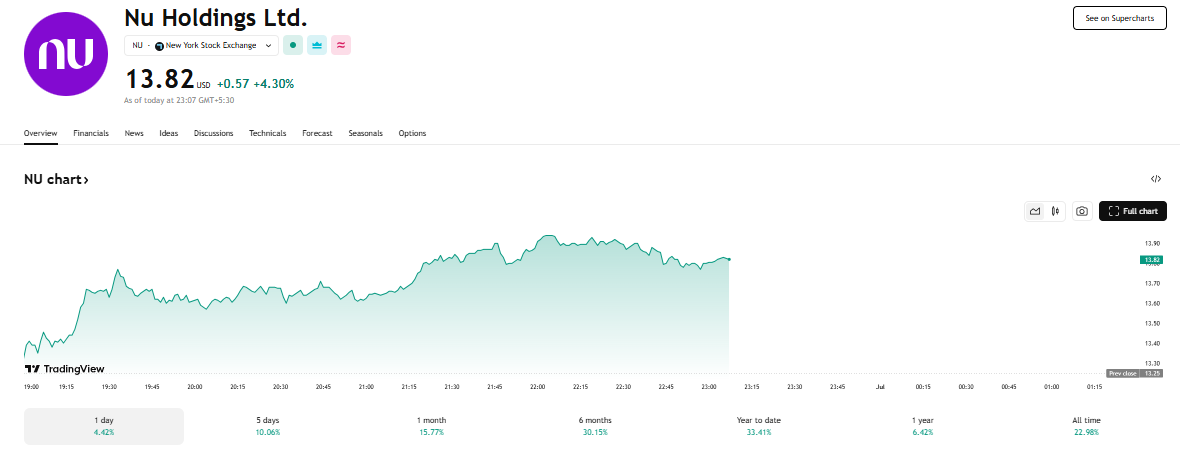Take a chart snapshot with camera icon
This screenshot has width=1180, height=454.
coord(1081,212)
